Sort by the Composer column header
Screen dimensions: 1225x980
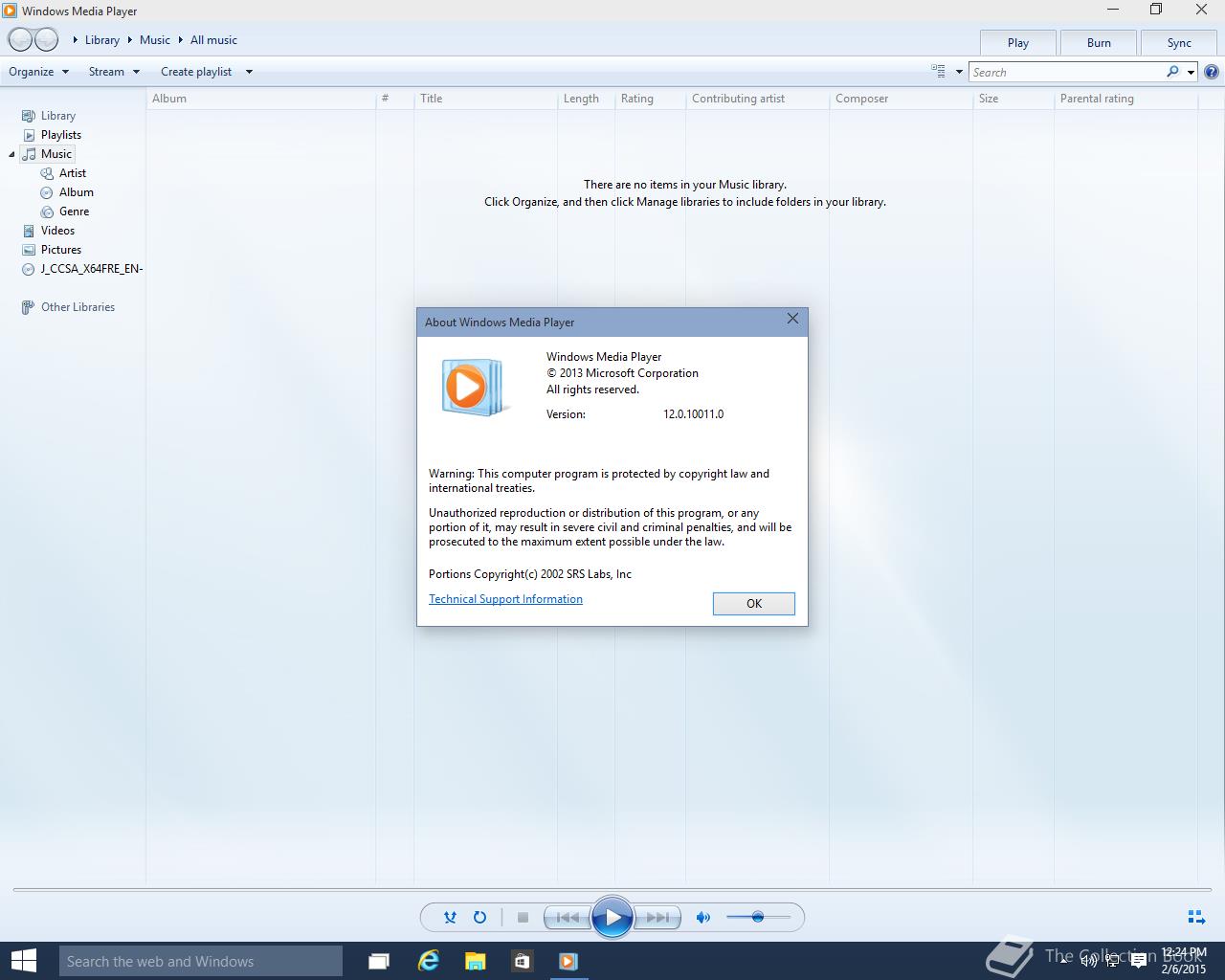[x=901, y=99]
